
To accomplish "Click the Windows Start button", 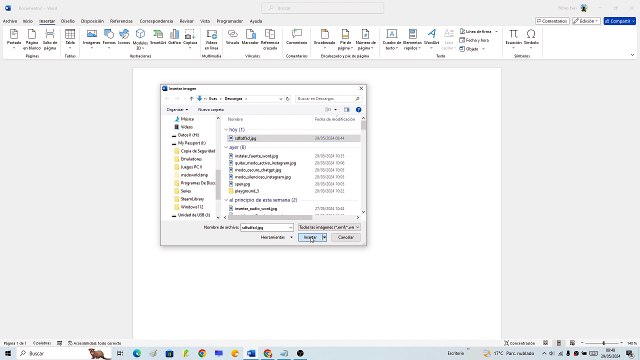I will pos(8,353).
